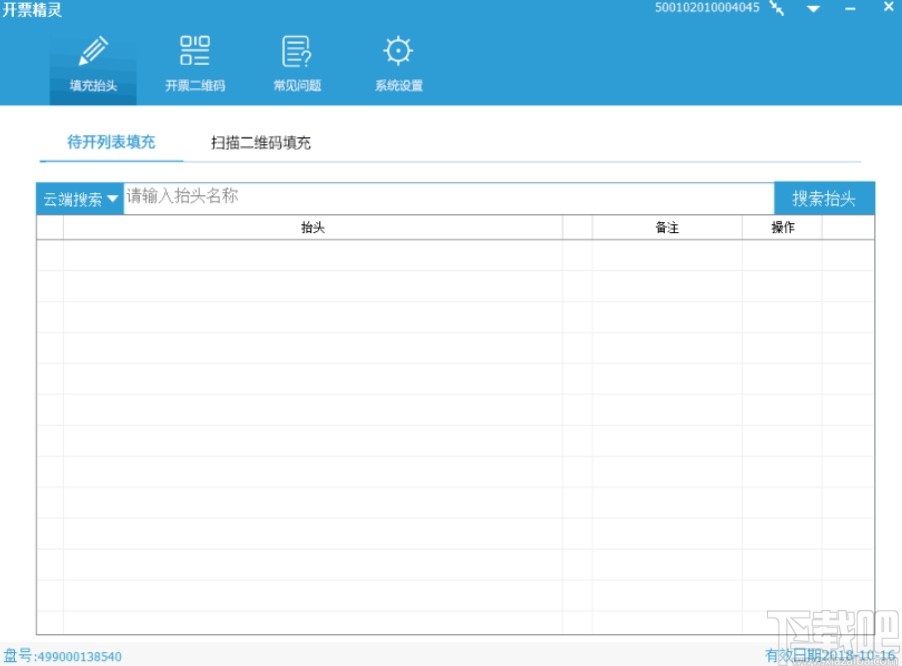Expand the 云端搜索 dropdown
The height and width of the screenshot is (666, 902).
click(80, 199)
